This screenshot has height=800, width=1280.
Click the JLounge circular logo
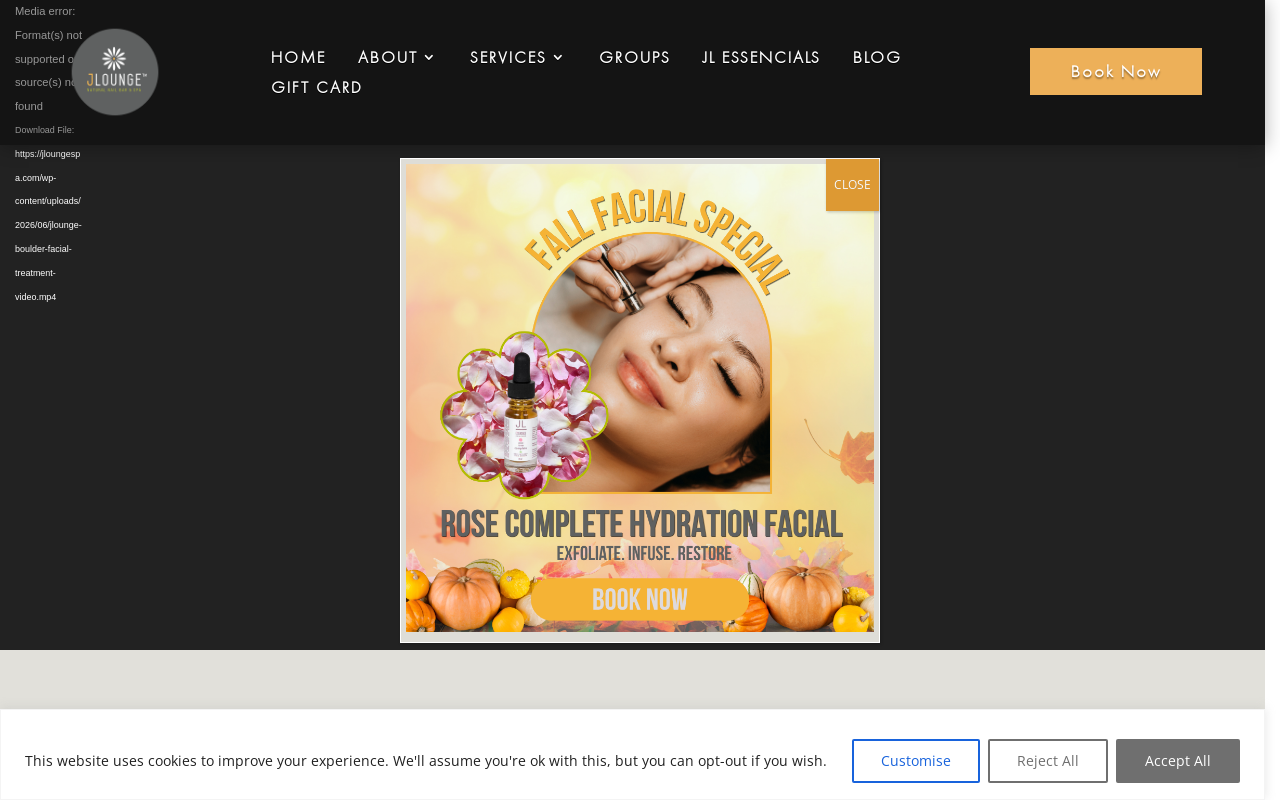pyautogui.click(x=115, y=72)
